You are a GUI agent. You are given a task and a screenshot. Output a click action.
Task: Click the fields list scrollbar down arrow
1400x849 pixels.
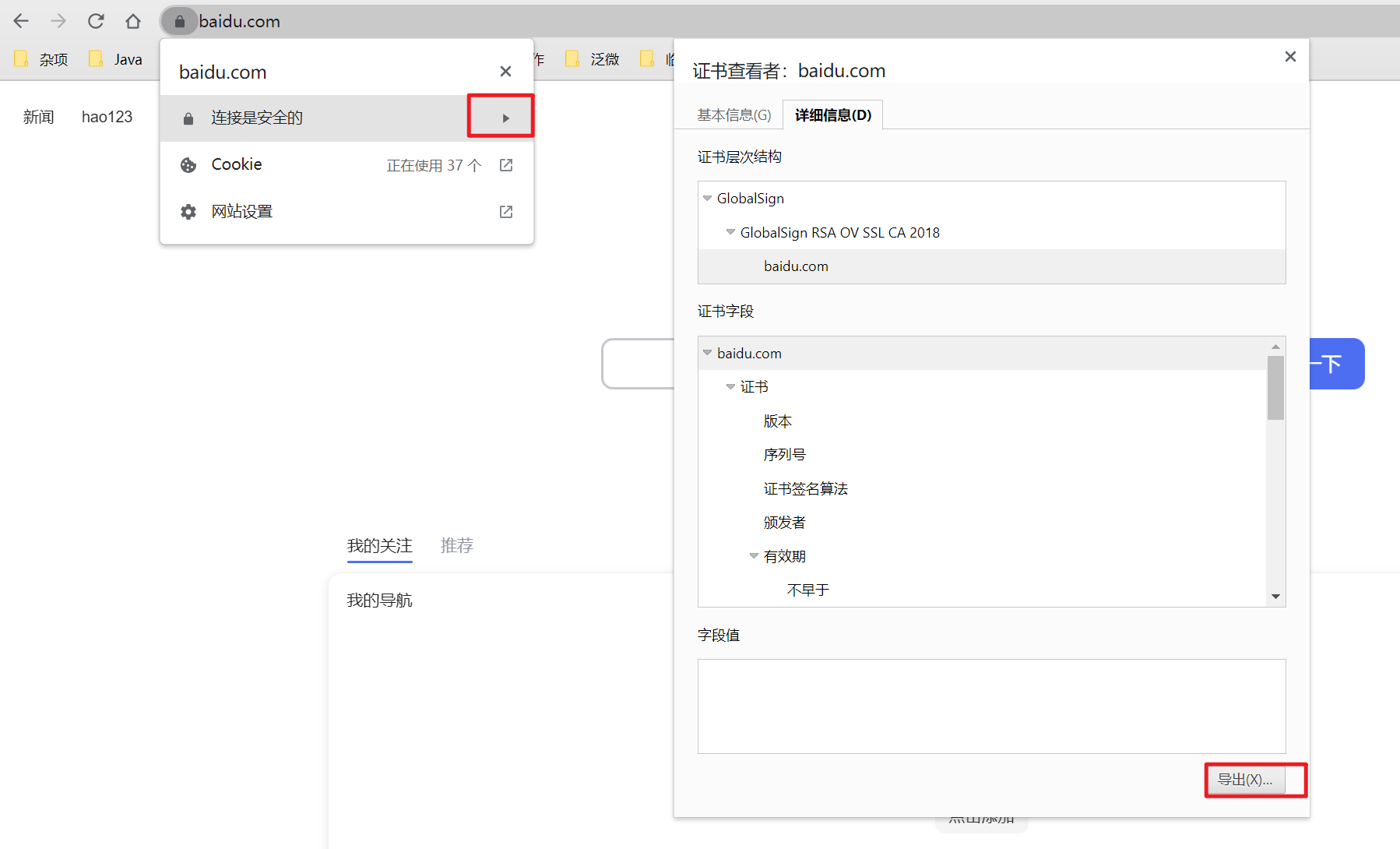1275,597
